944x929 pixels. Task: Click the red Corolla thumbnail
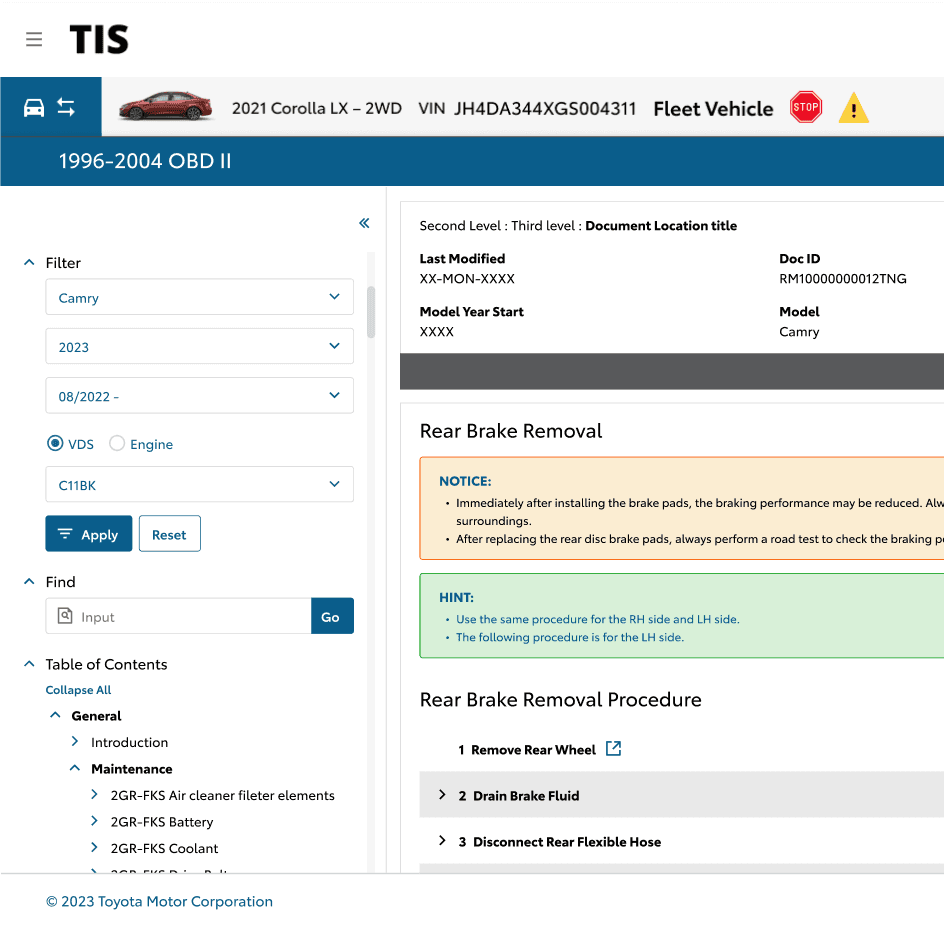tap(166, 106)
